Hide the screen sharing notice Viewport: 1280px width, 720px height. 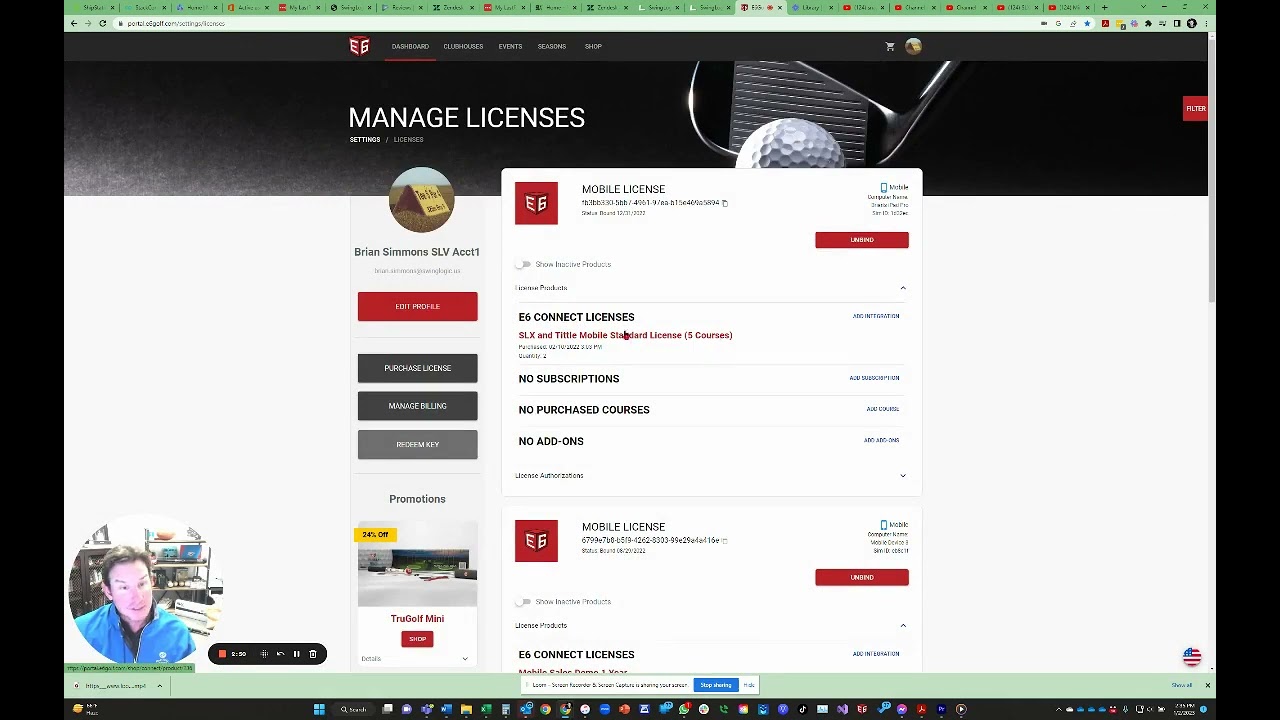tap(749, 685)
